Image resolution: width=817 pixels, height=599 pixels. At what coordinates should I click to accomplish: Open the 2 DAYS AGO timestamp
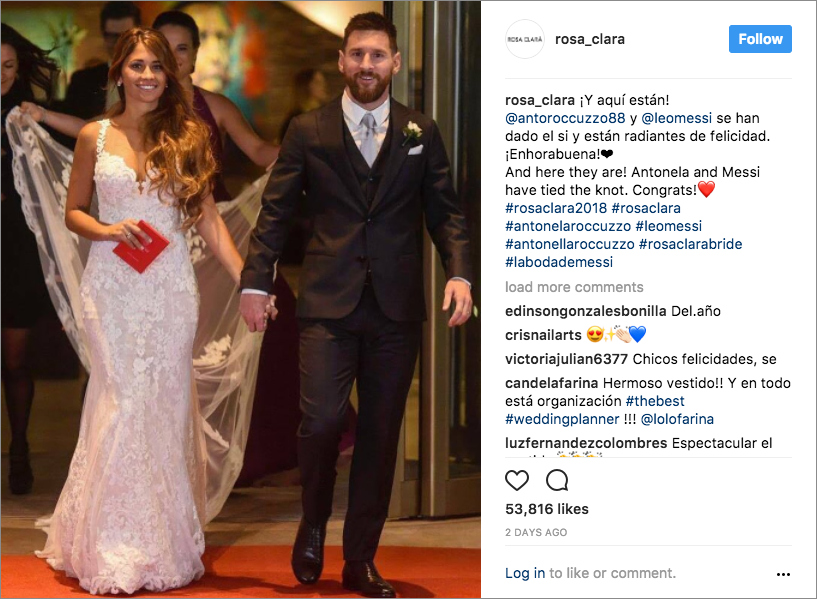(536, 532)
